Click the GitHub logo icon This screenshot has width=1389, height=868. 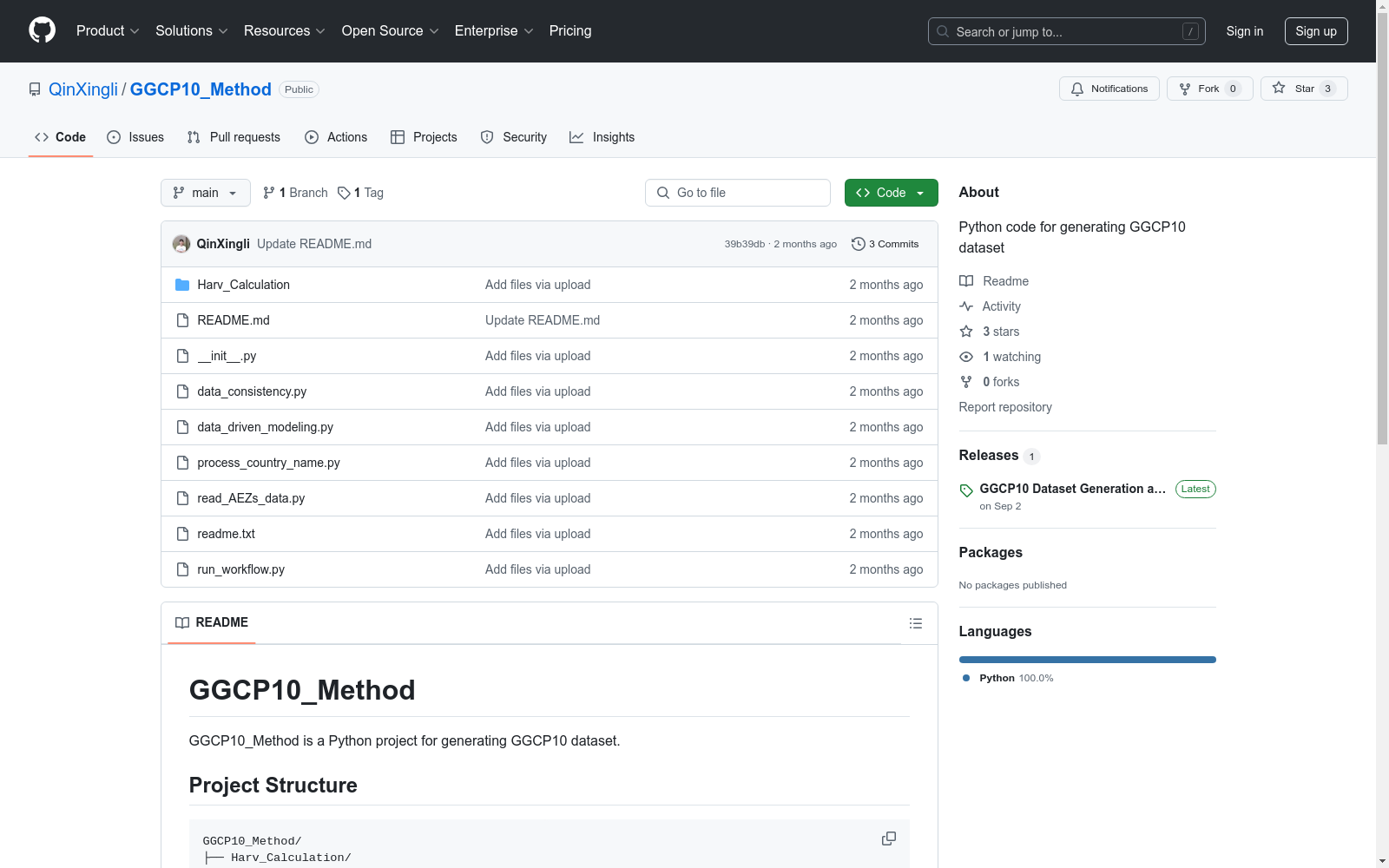coord(42,30)
